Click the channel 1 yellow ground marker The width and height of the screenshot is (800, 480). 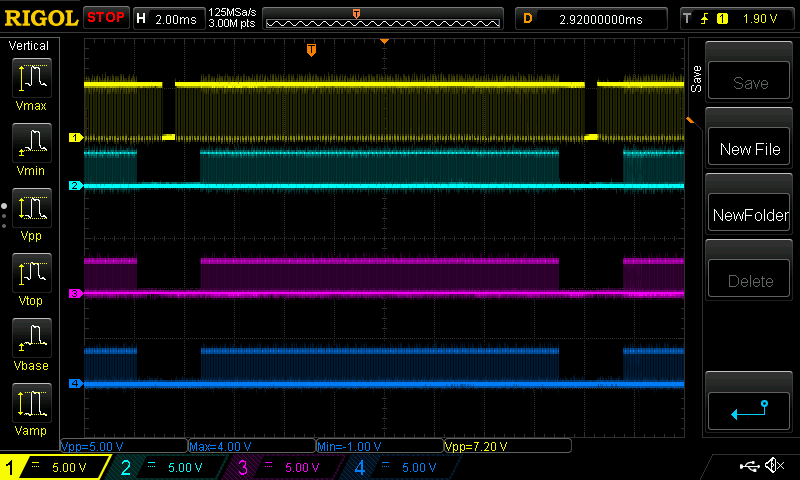tap(76, 137)
